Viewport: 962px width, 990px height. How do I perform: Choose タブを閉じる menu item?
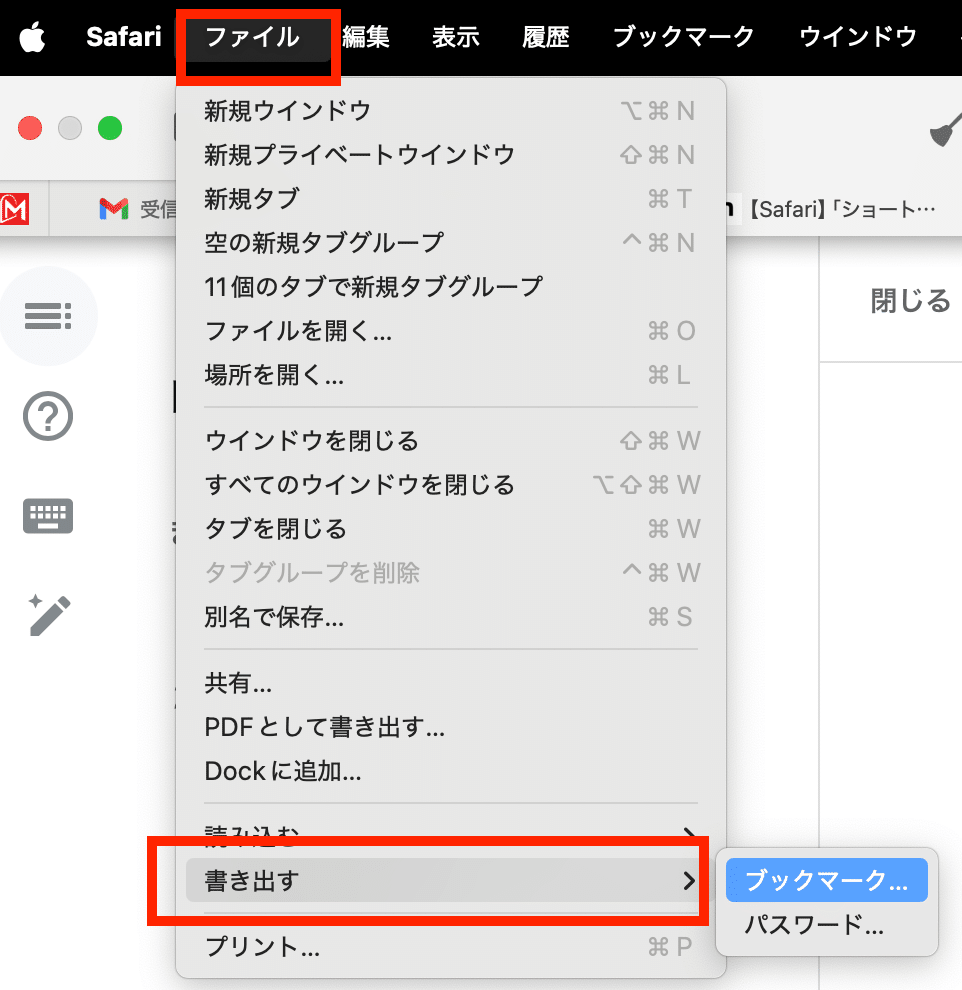coord(450,528)
